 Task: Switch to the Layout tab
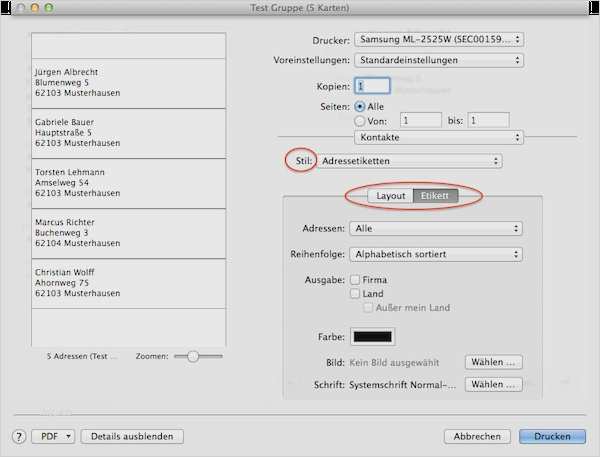(x=390, y=196)
